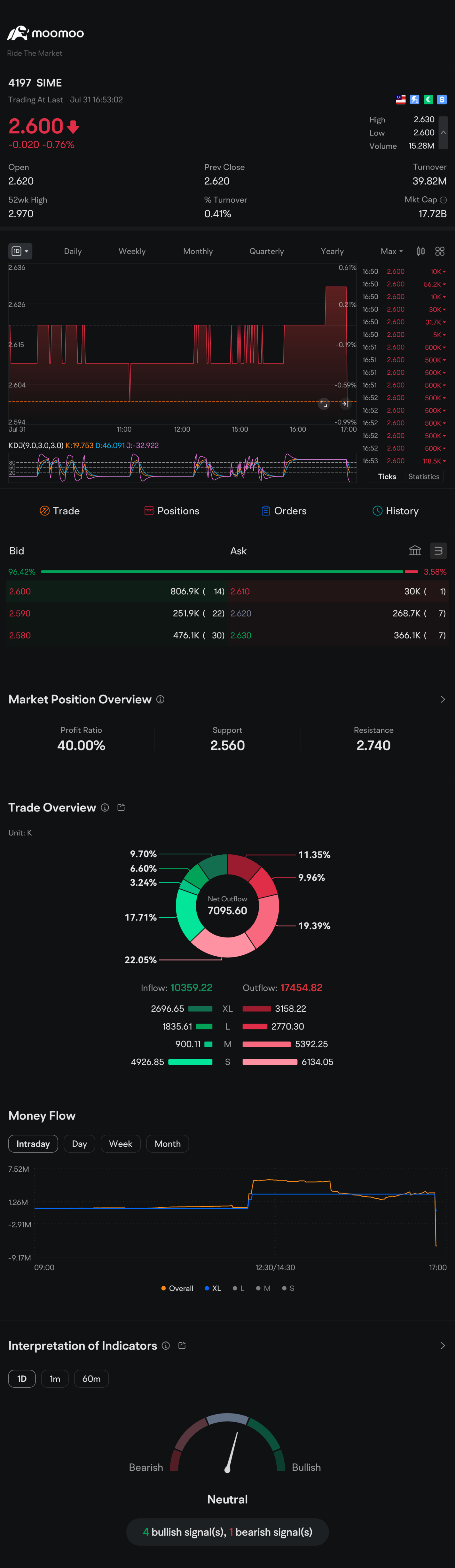The height and width of the screenshot is (1568, 455).
Task: Click tick volume 56.2K
Action: [x=435, y=284]
